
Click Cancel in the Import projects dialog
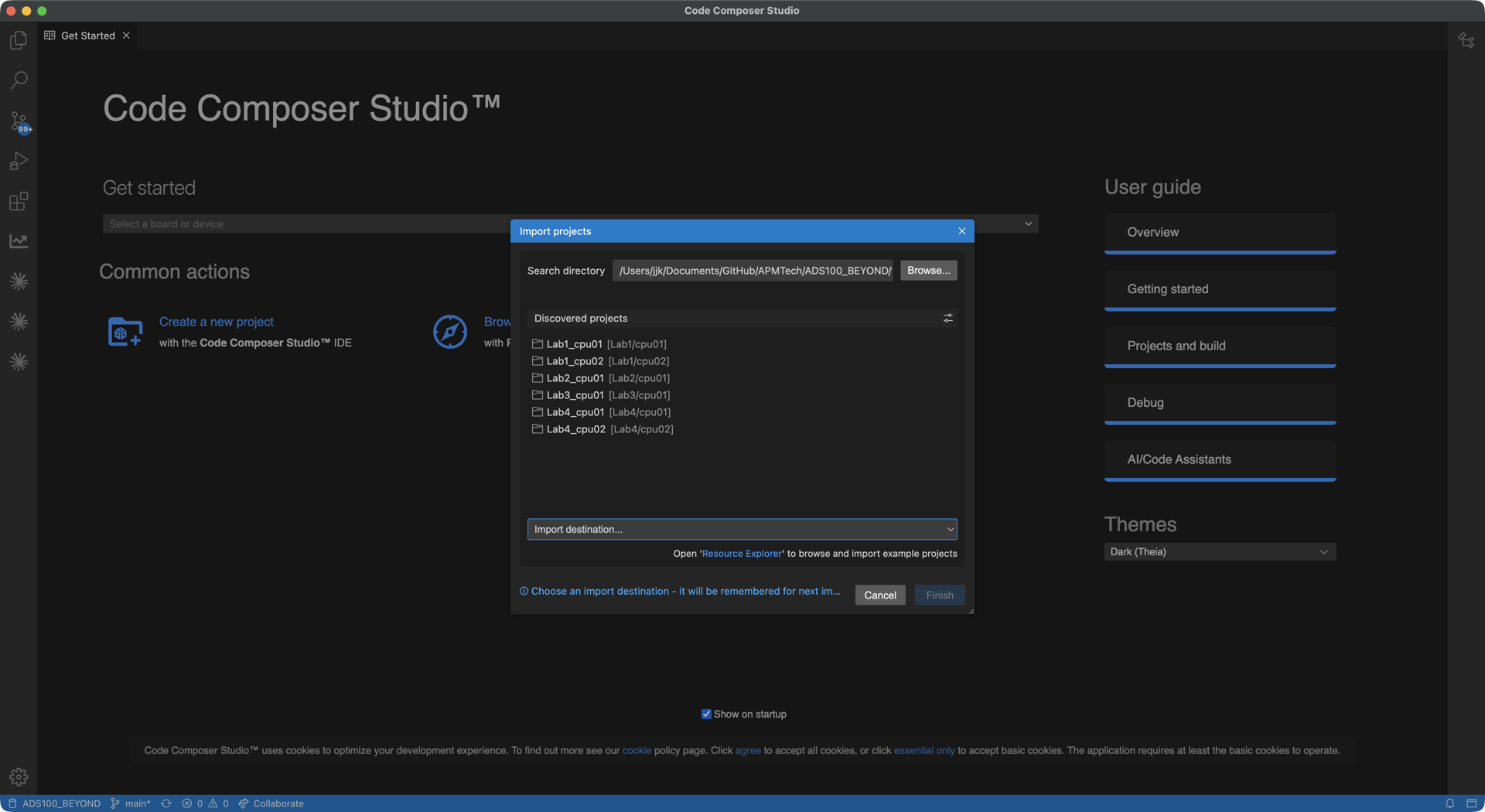click(x=879, y=595)
